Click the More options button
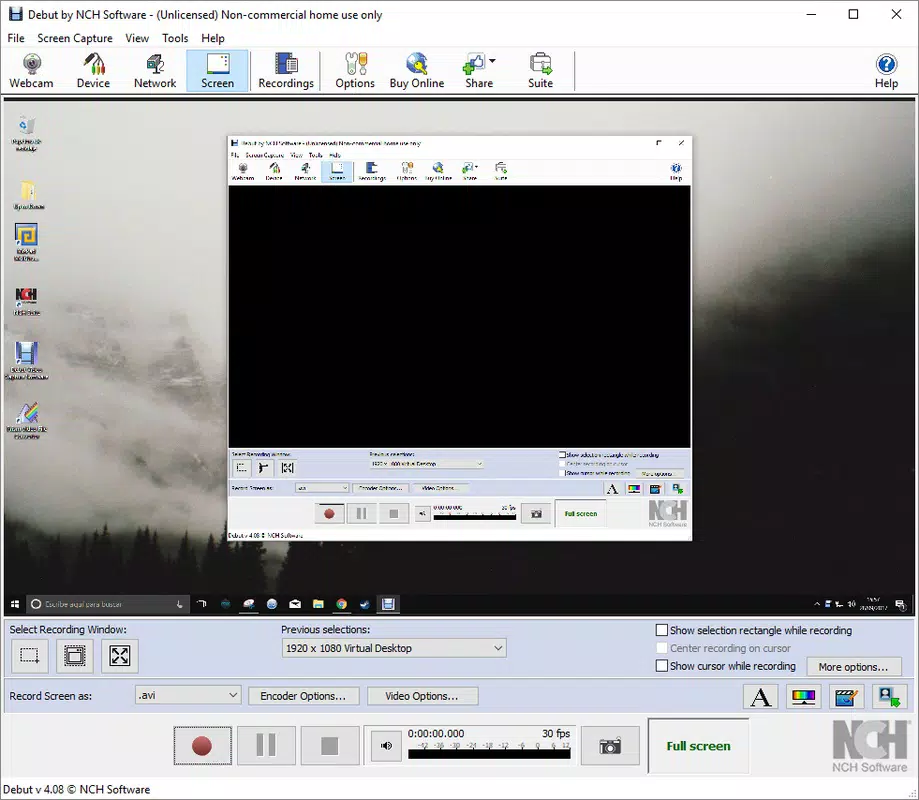This screenshot has width=919, height=800. [x=853, y=667]
